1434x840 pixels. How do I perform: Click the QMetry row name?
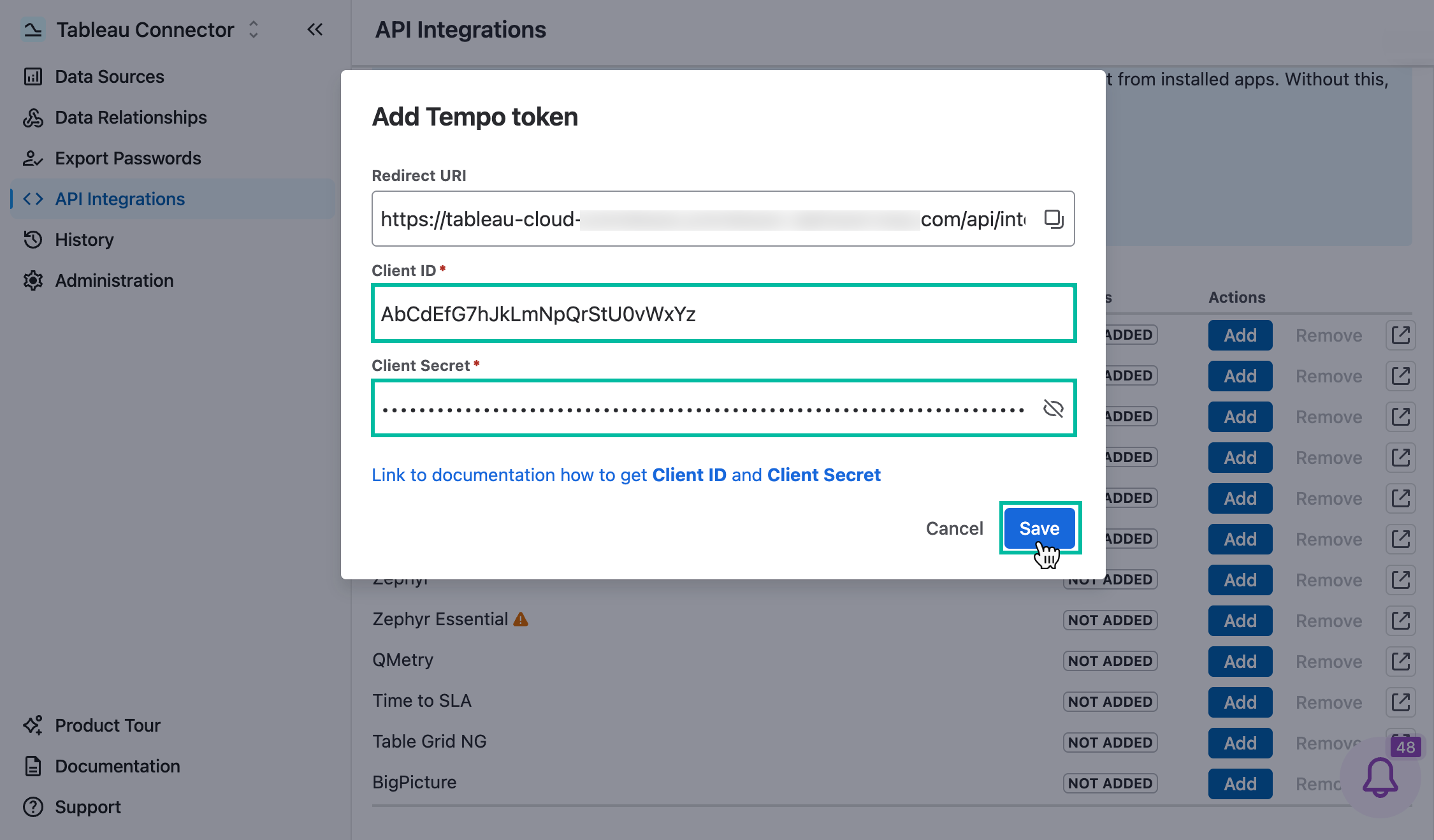[403, 660]
